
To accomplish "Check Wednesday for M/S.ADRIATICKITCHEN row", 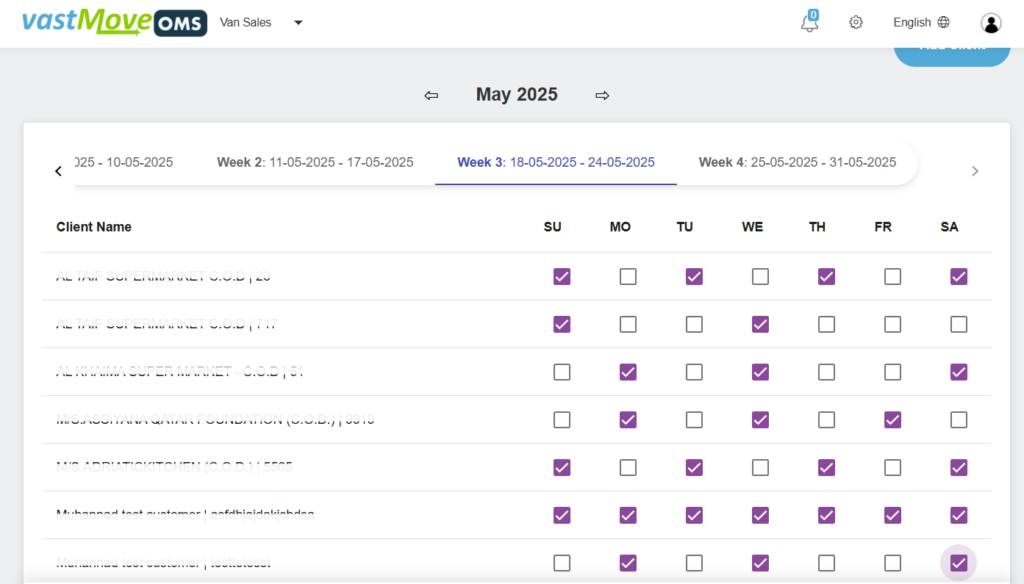I will click(760, 467).
